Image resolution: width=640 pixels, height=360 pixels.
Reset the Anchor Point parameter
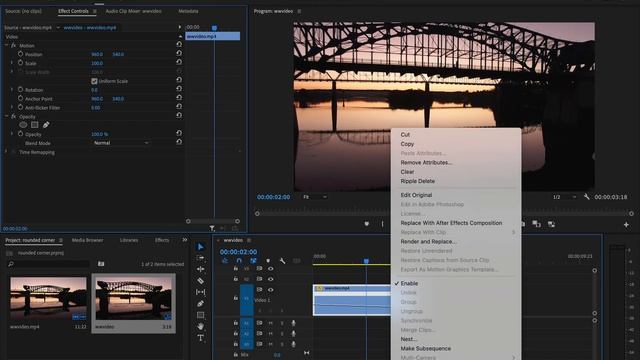click(x=179, y=98)
